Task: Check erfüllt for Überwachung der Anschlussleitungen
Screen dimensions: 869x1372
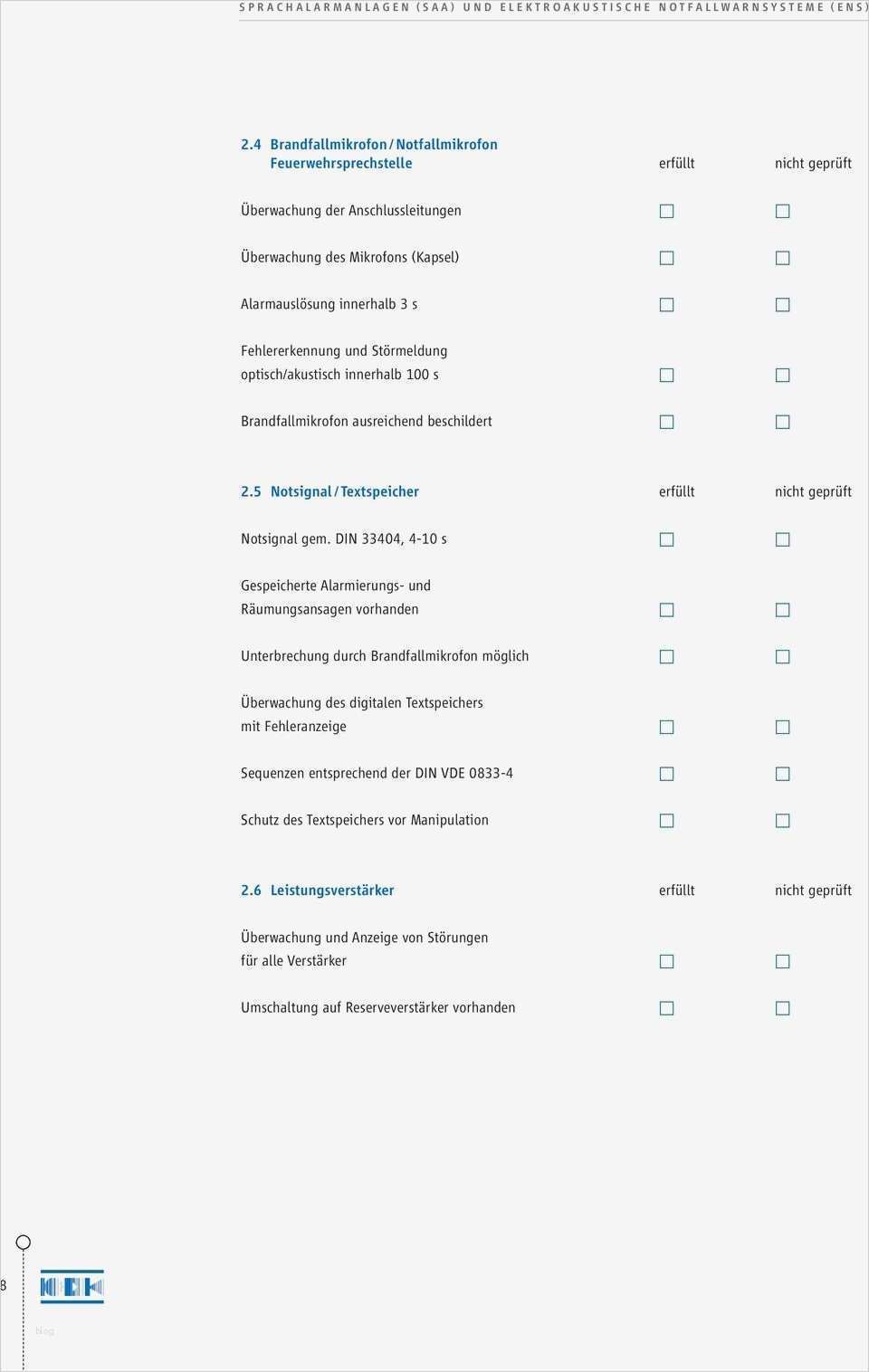Action: 667,212
